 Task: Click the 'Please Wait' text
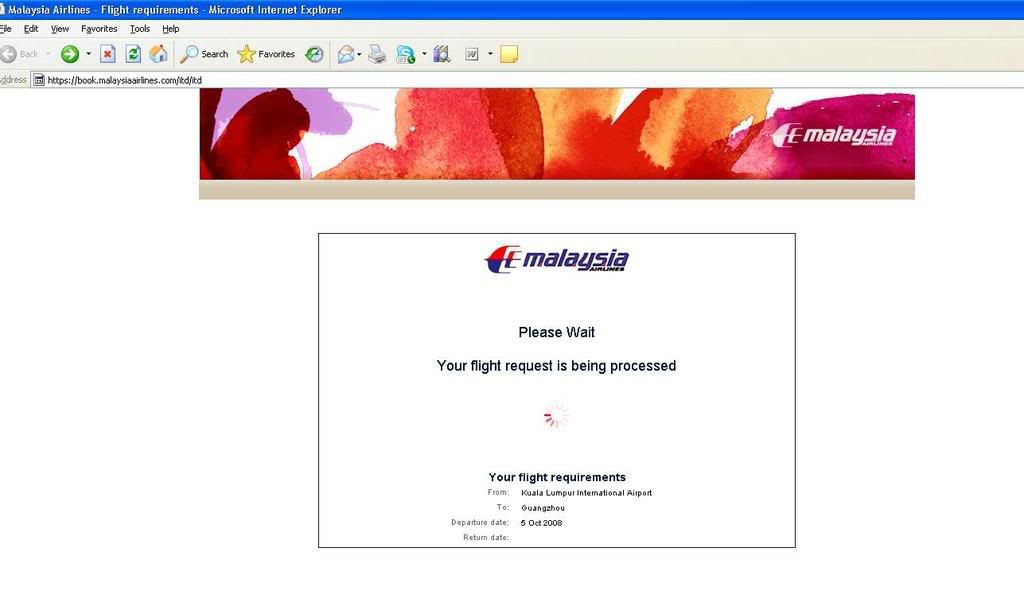pos(556,332)
